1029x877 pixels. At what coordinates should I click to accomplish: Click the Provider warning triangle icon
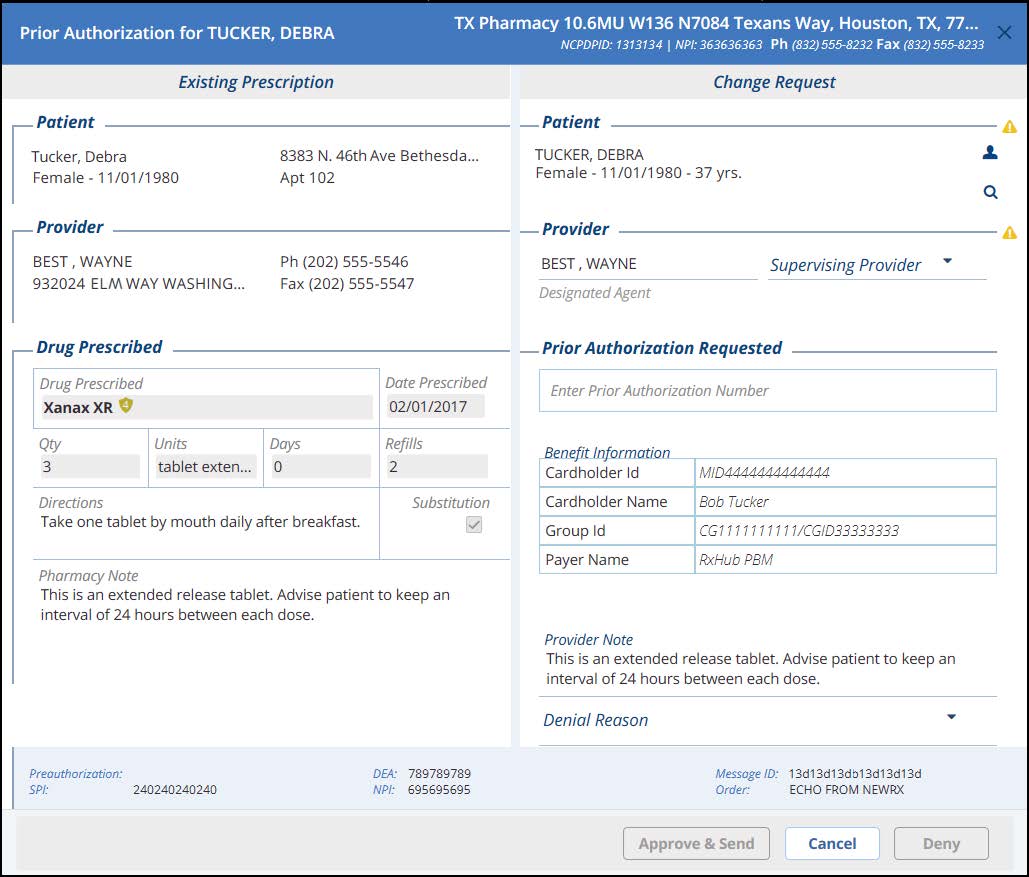[x=1009, y=233]
